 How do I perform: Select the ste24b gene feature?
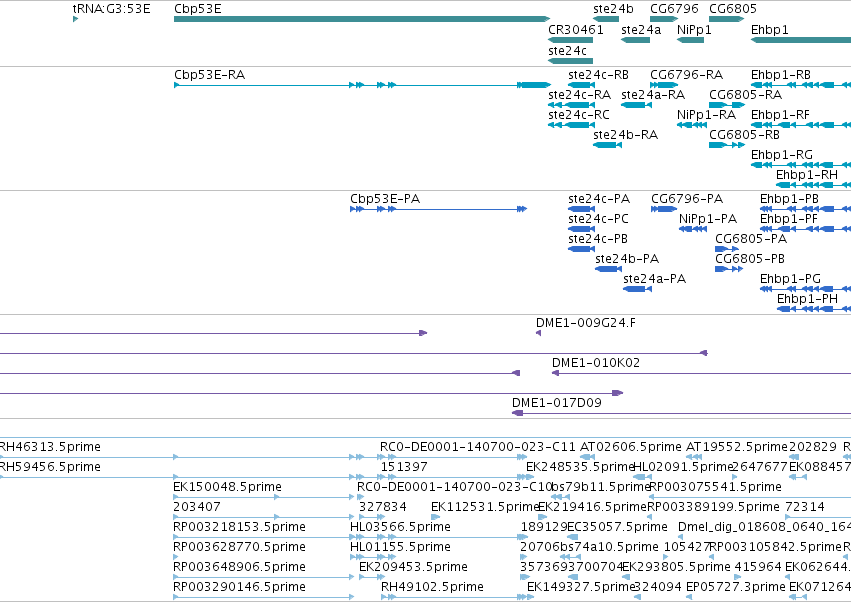[x=606, y=19]
